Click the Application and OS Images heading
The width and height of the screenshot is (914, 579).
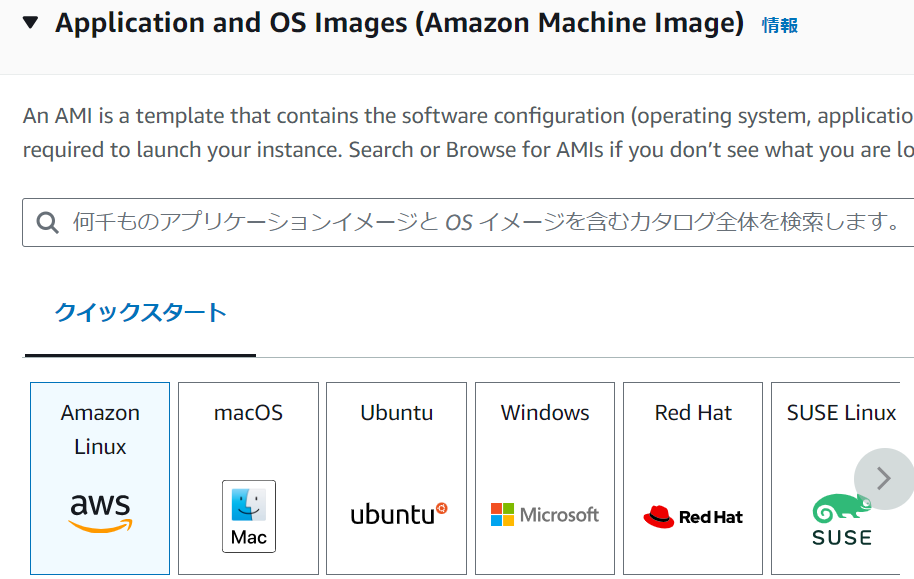[399, 23]
